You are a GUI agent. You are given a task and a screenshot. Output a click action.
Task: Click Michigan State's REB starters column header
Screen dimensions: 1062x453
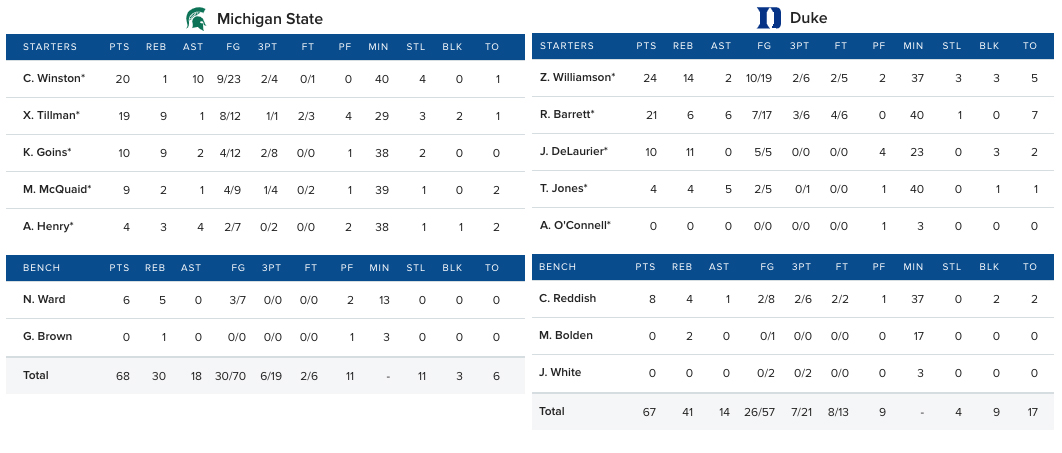155,46
